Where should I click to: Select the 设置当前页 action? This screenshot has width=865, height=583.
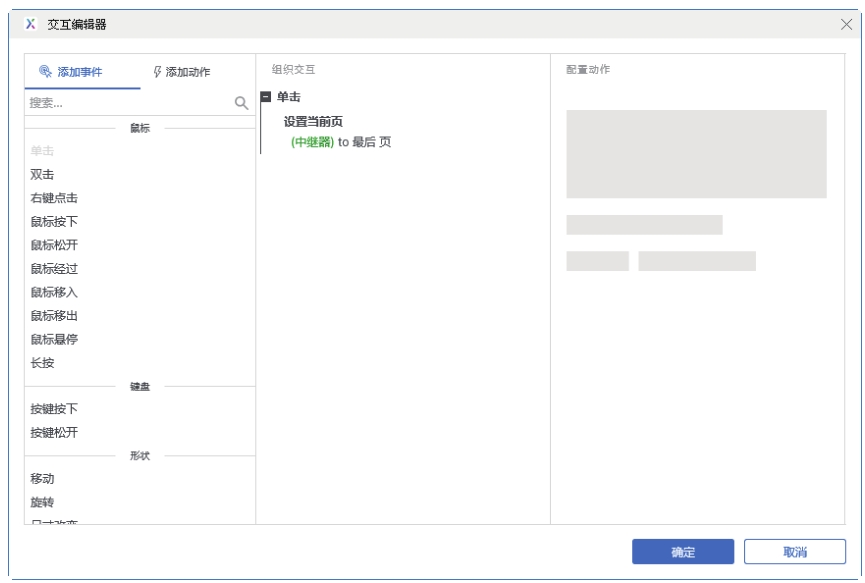pos(313,121)
